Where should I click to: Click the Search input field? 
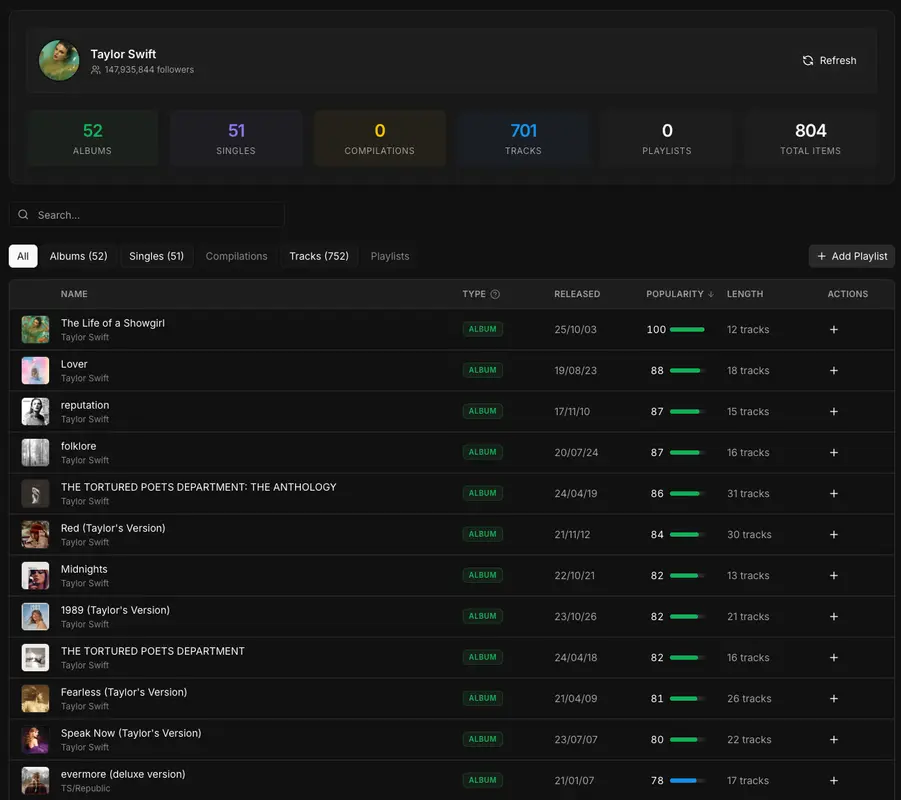[x=145, y=214]
